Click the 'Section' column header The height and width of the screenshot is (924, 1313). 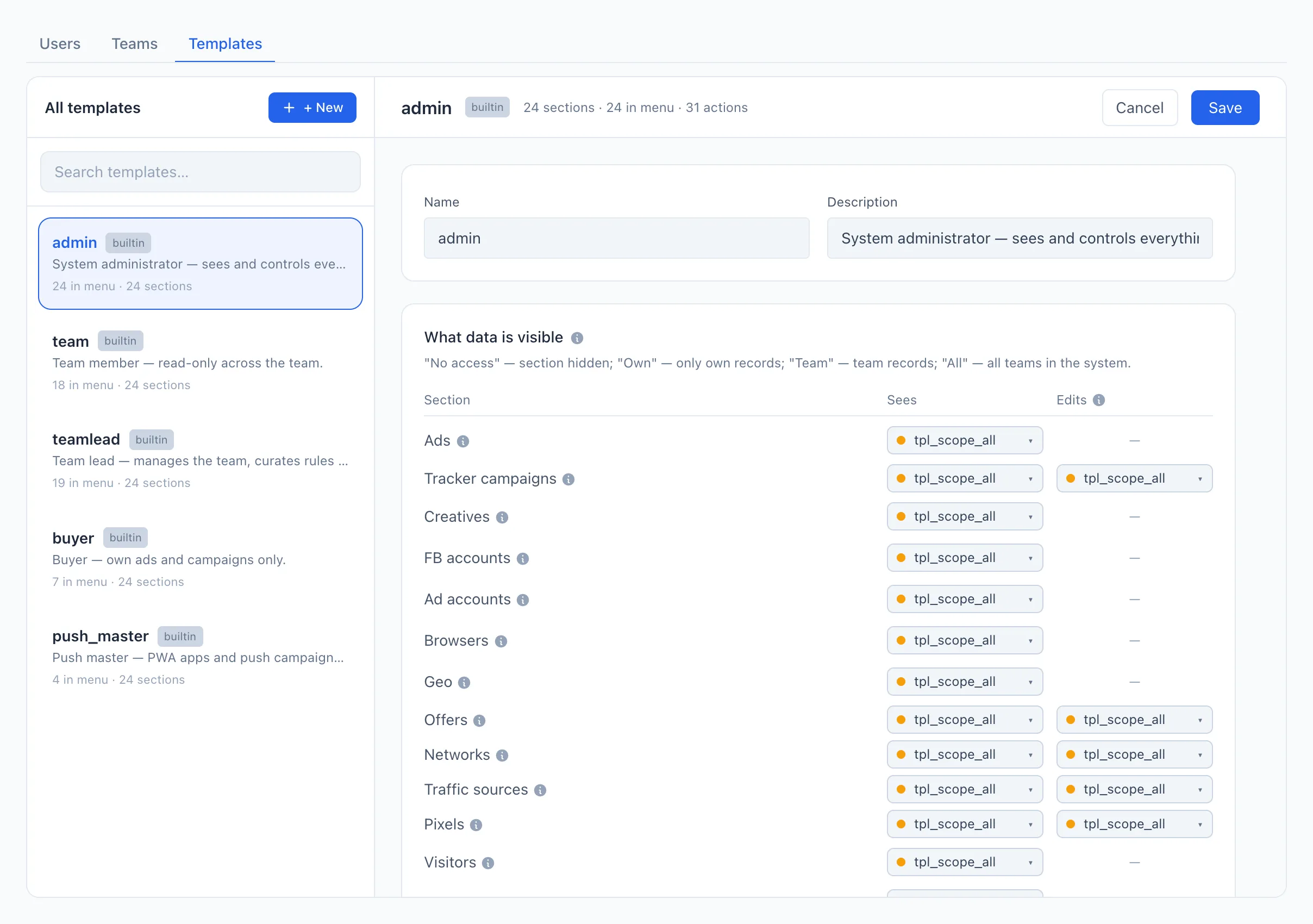pyautogui.click(x=447, y=400)
